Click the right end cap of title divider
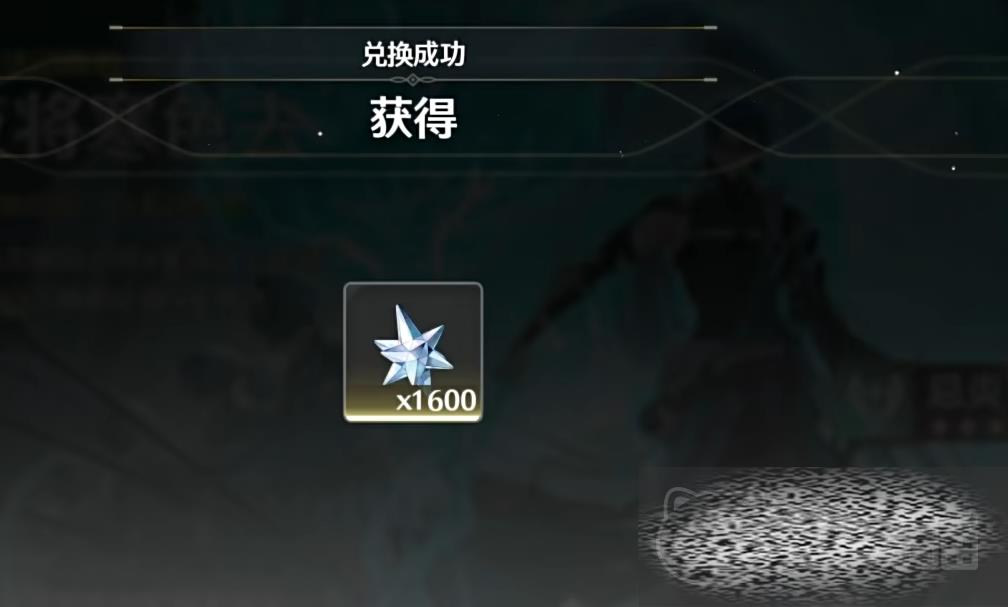The height and width of the screenshot is (607, 1008). [x=710, y=80]
